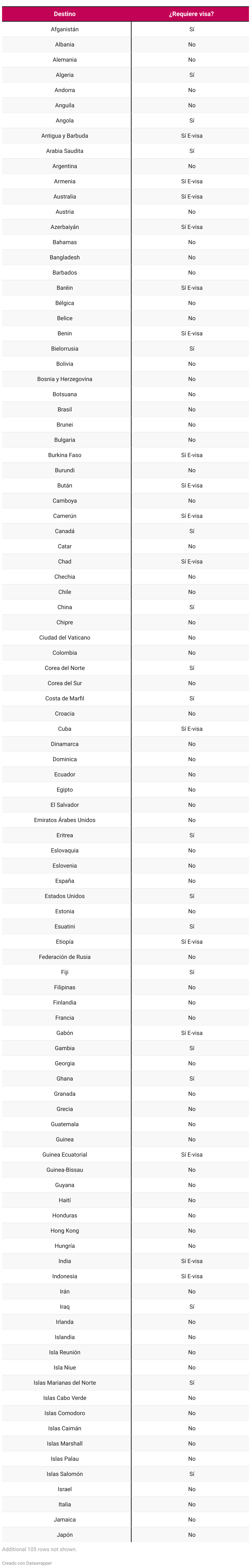Select the Afganistán row
Viewport: 251px width, 1568px height.
(125, 29)
